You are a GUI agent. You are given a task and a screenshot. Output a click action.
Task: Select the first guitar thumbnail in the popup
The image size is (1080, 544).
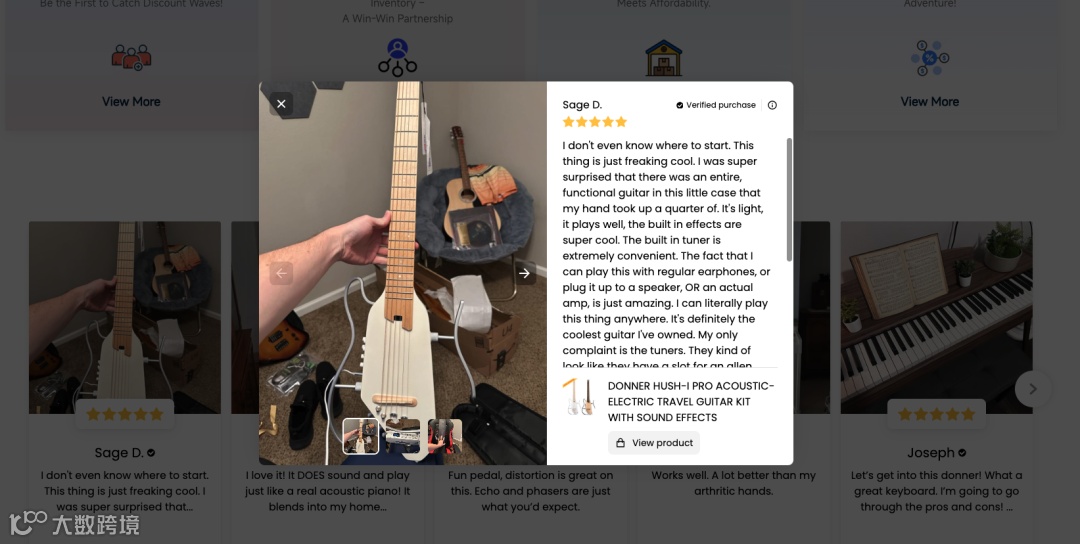(361, 436)
